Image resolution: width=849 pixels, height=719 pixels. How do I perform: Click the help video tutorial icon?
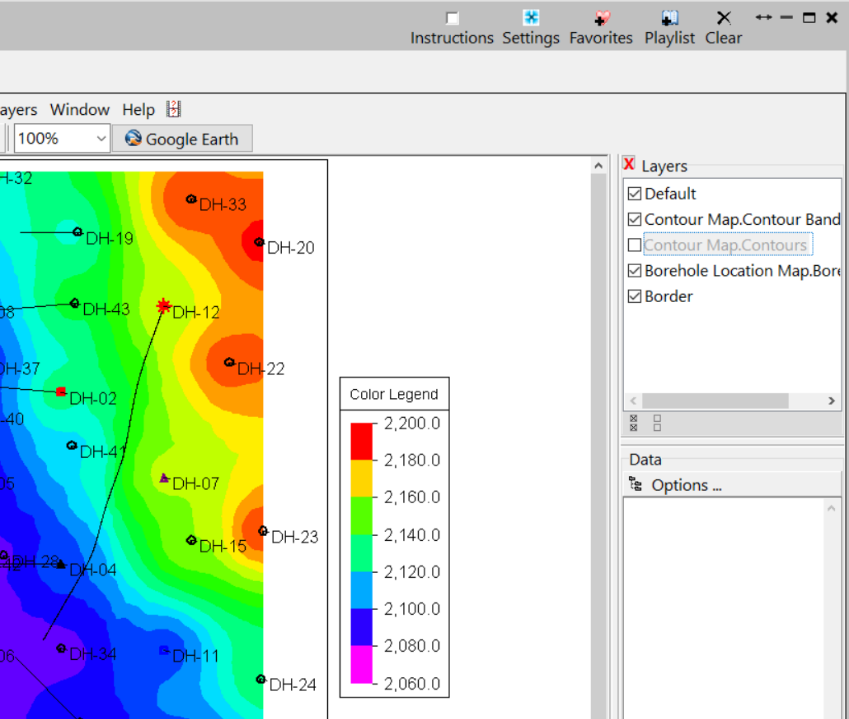[x=174, y=109]
